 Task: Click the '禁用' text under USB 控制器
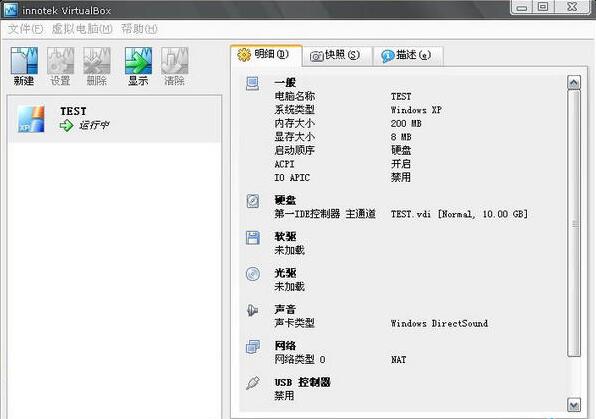[284, 396]
